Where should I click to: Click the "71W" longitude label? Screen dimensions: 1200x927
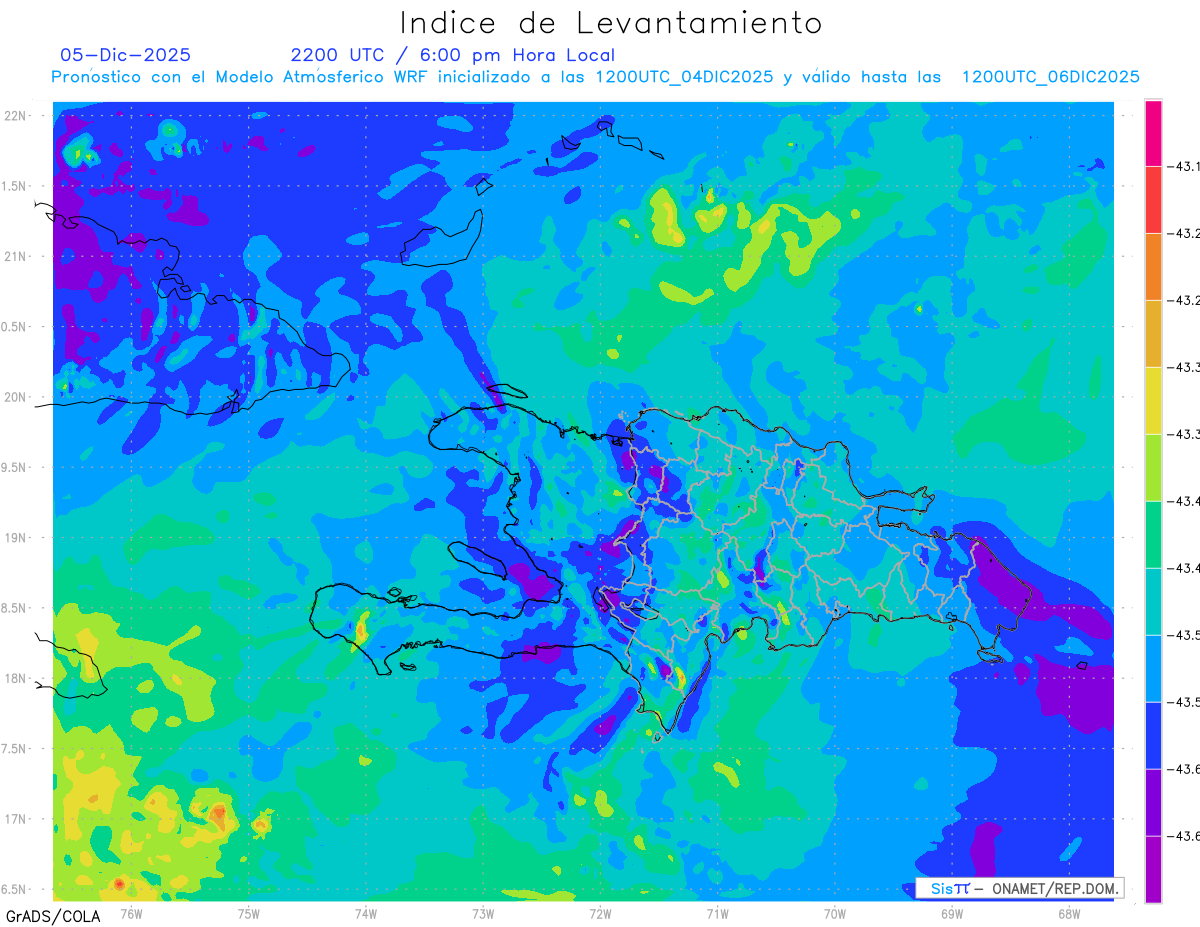[717, 913]
